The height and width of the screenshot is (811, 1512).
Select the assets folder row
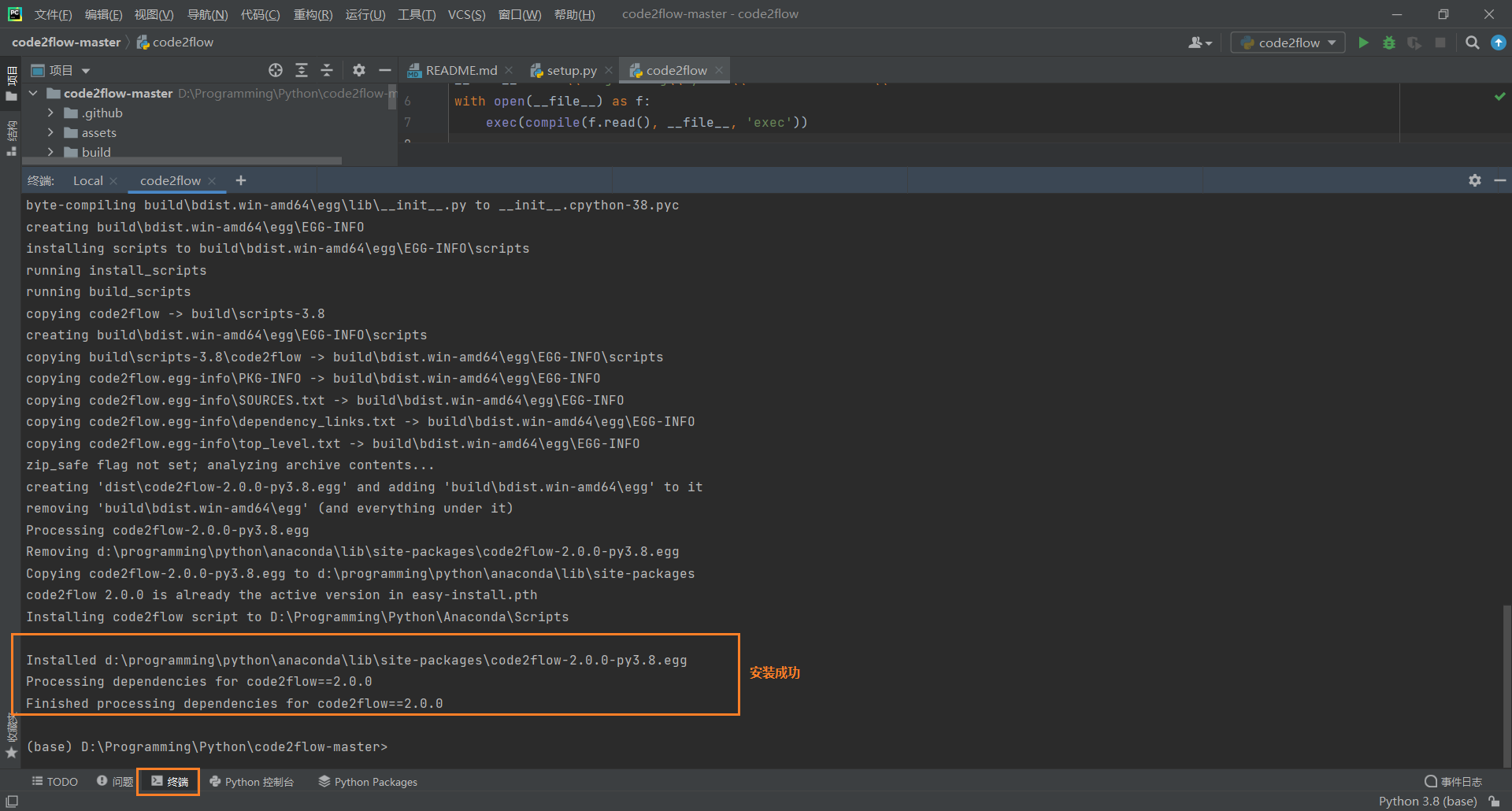click(209, 132)
